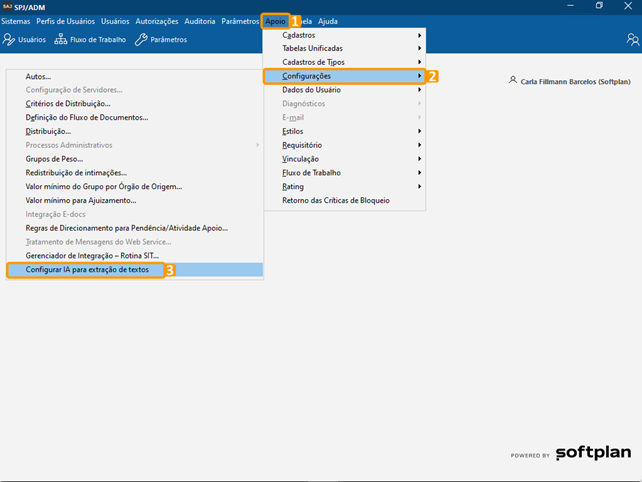
Task: Choose Retorno das Críticas de Bloqueio
Action: tap(336, 200)
